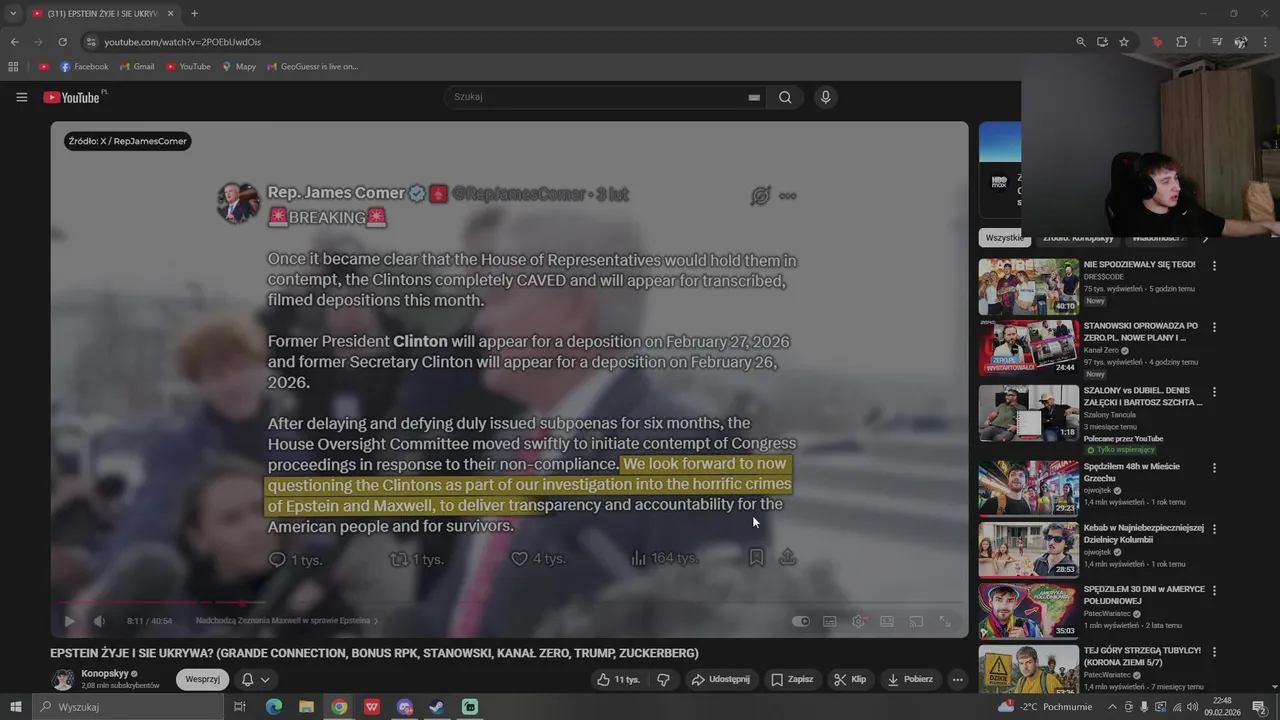
Task: Search with the magnifier button
Action: (x=785, y=97)
